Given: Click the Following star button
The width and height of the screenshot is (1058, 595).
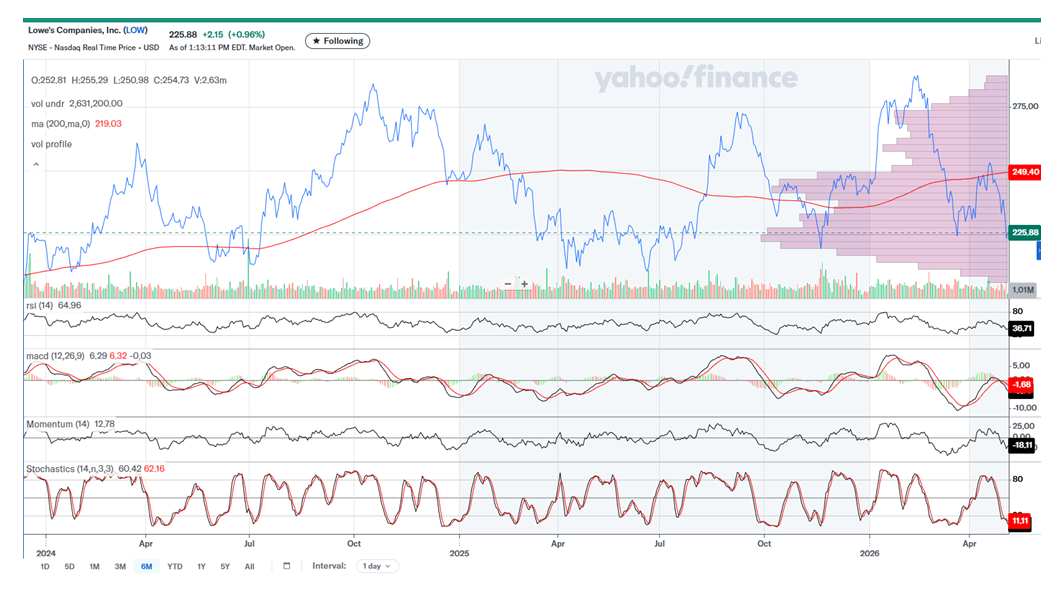Looking at the screenshot, I should pos(337,41).
